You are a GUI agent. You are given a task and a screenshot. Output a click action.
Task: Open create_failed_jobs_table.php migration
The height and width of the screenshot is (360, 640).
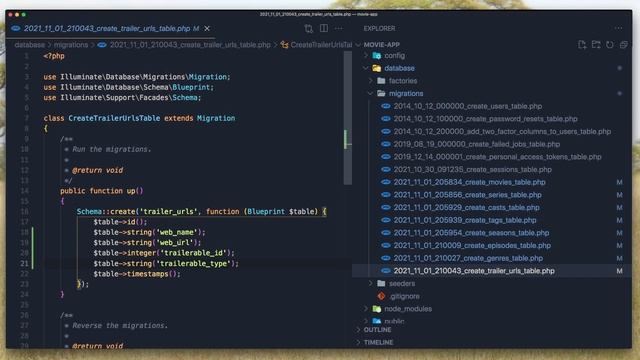coord(477,144)
